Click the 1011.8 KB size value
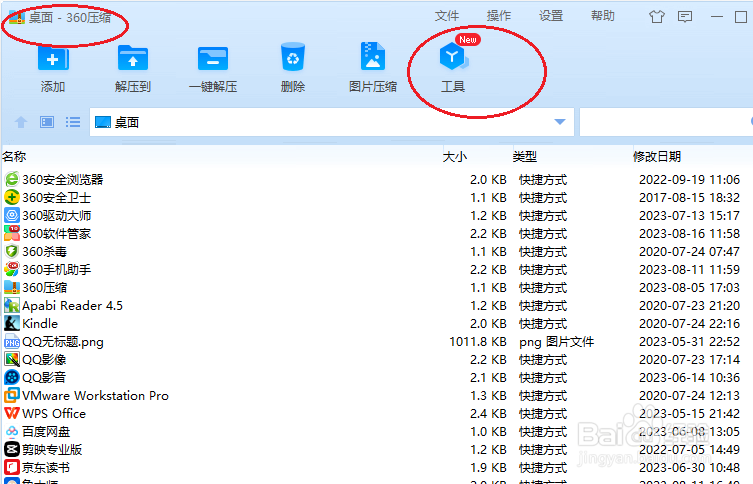This screenshot has width=753, height=484. click(478, 342)
